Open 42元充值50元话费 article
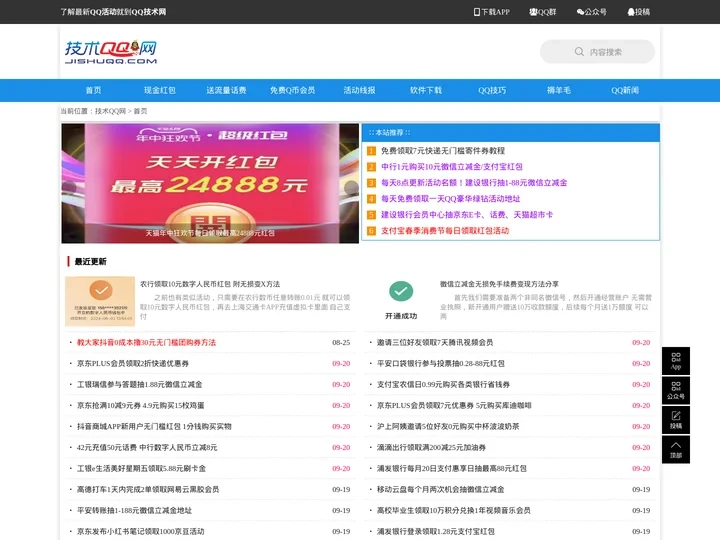 tap(147, 448)
